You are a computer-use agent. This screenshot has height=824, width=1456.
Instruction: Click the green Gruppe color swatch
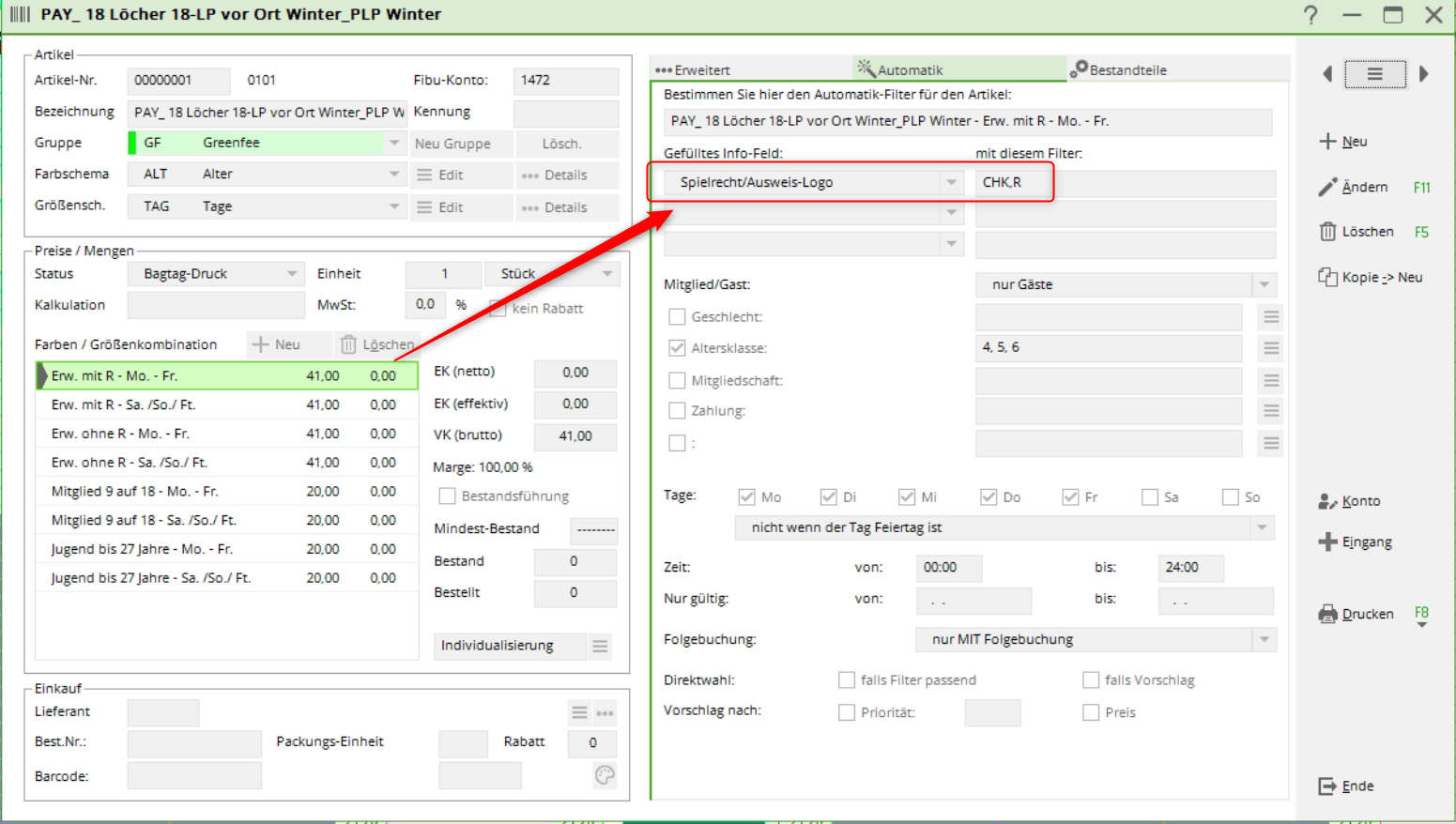(x=132, y=144)
